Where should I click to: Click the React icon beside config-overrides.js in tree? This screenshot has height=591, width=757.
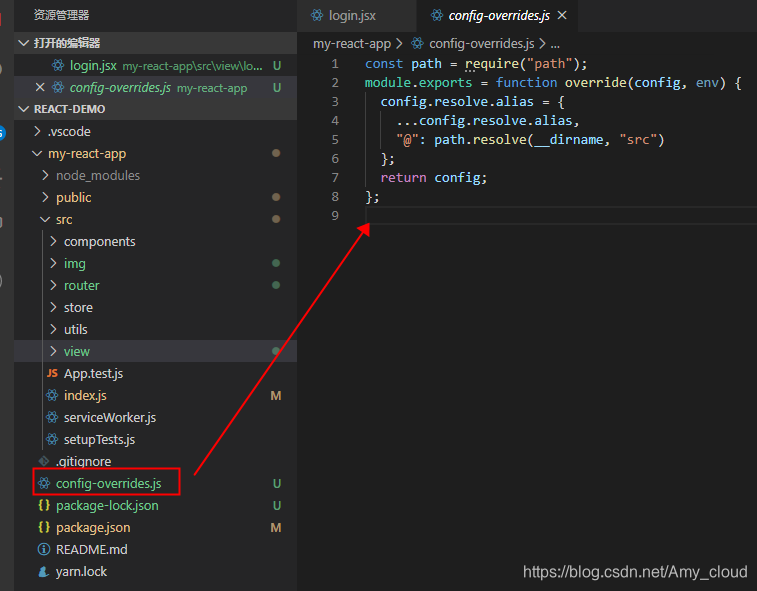coord(44,483)
